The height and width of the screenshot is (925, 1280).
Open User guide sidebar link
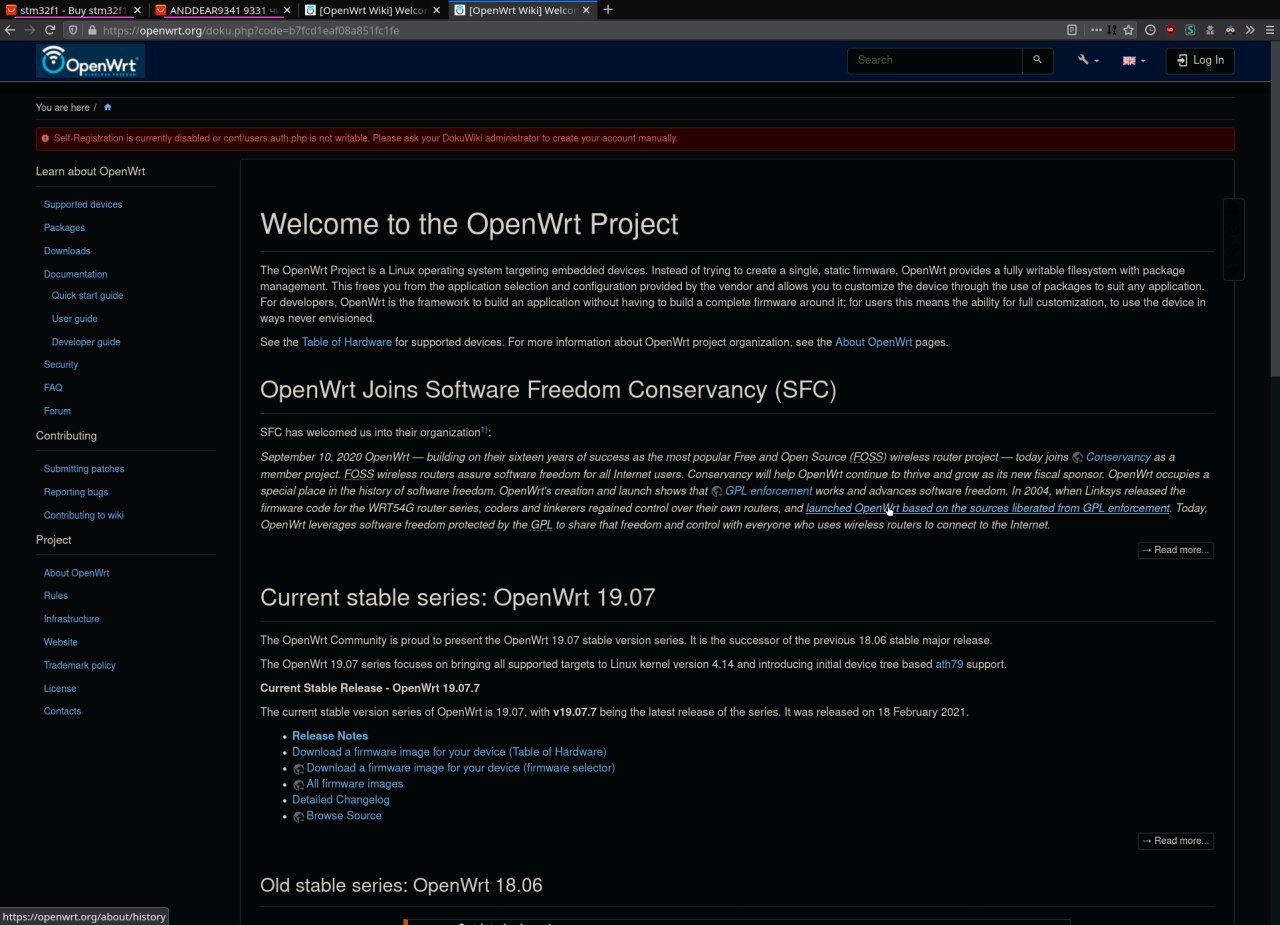(x=75, y=319)
